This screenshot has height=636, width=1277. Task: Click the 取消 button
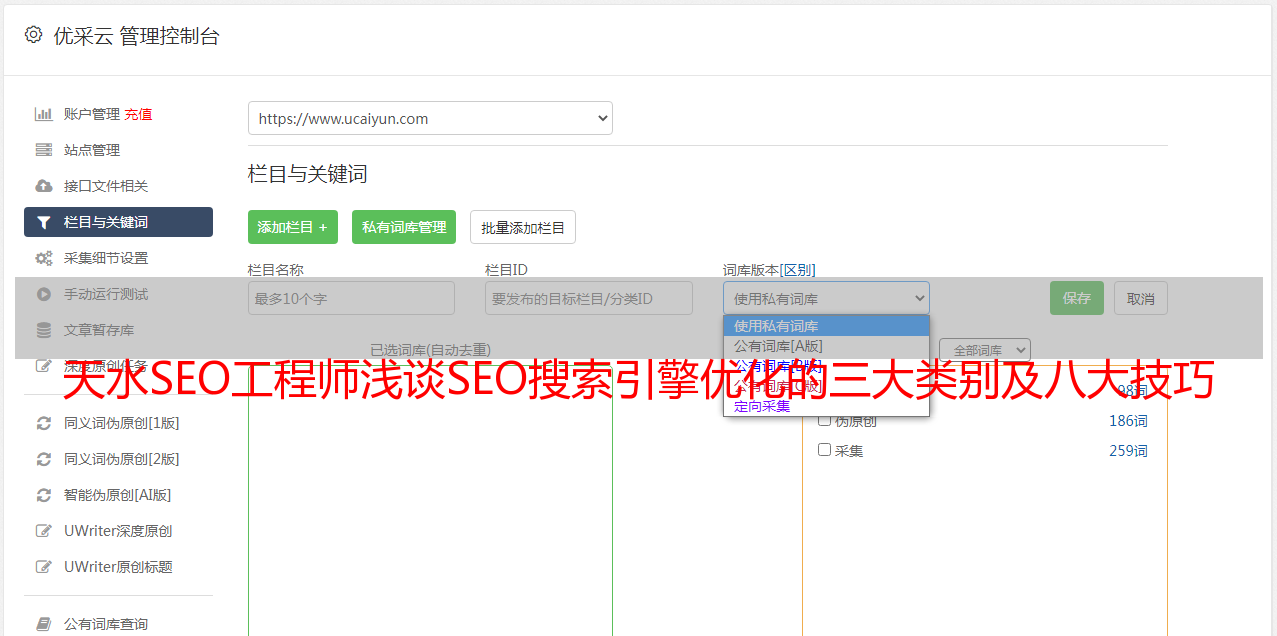tap(1141, 298)
